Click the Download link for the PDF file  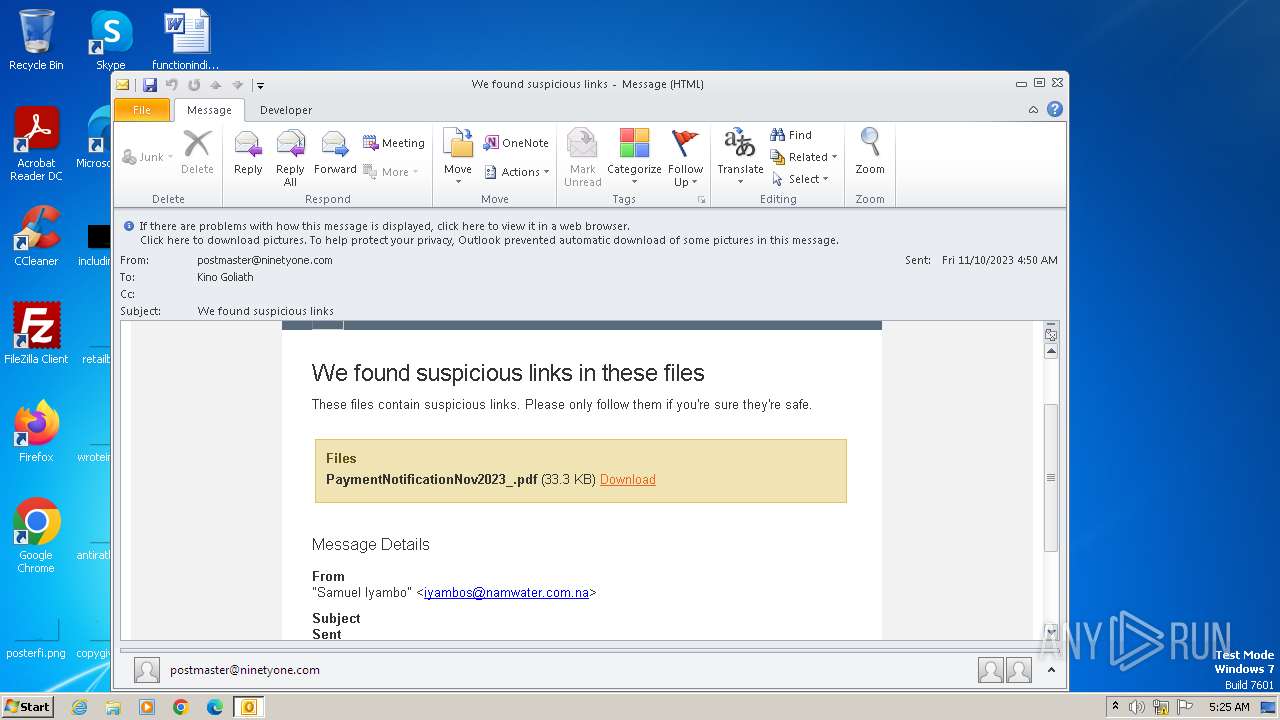coord(628,479)
